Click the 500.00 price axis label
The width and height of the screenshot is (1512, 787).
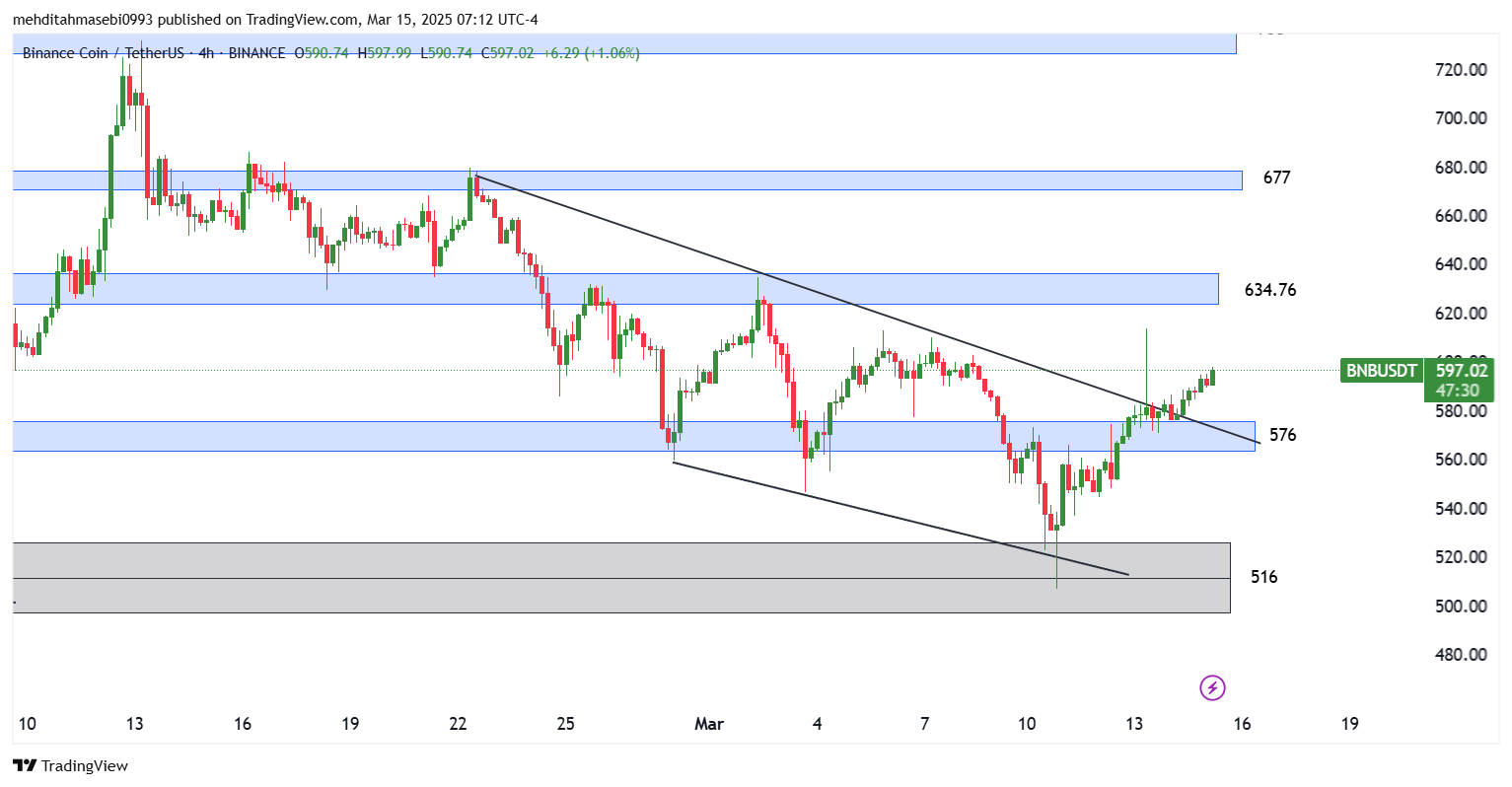click(1461, 607)
